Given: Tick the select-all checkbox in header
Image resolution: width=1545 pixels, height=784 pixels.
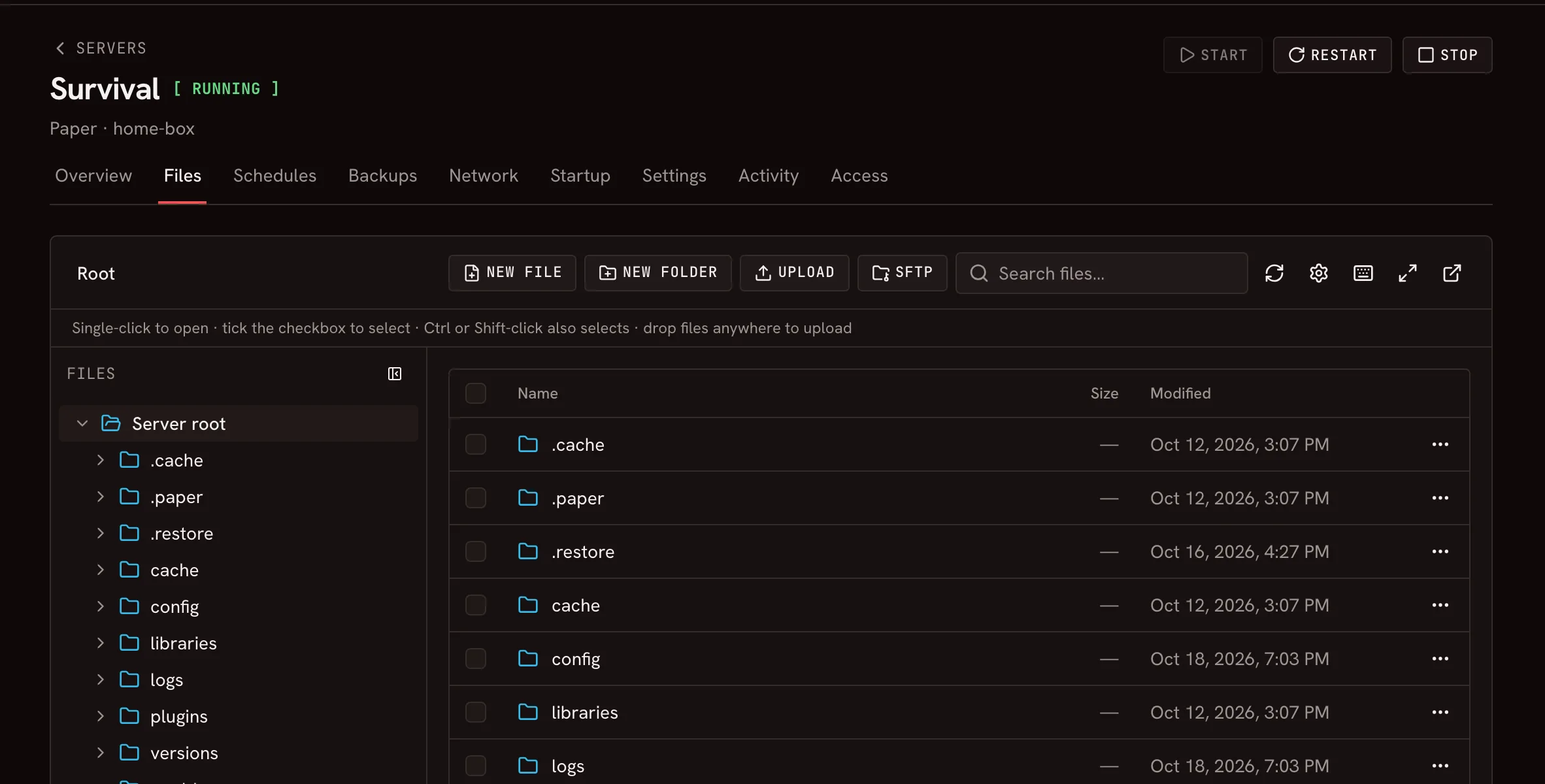Looking at the screenshot, I should tap(476, 393).
